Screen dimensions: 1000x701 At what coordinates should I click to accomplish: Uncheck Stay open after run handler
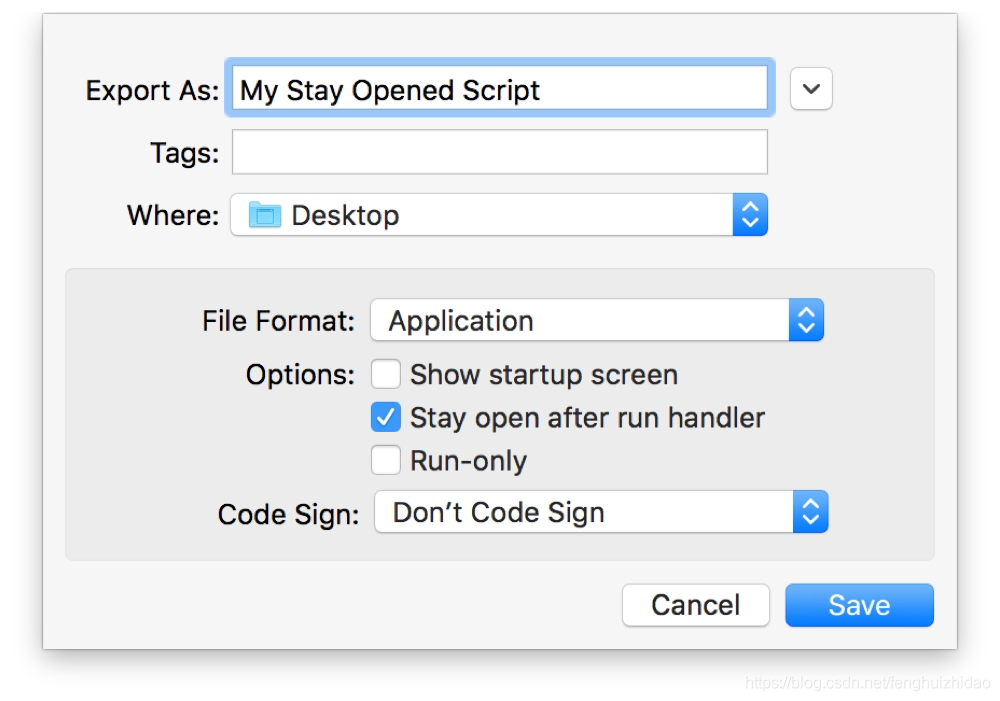pos(386,417)
